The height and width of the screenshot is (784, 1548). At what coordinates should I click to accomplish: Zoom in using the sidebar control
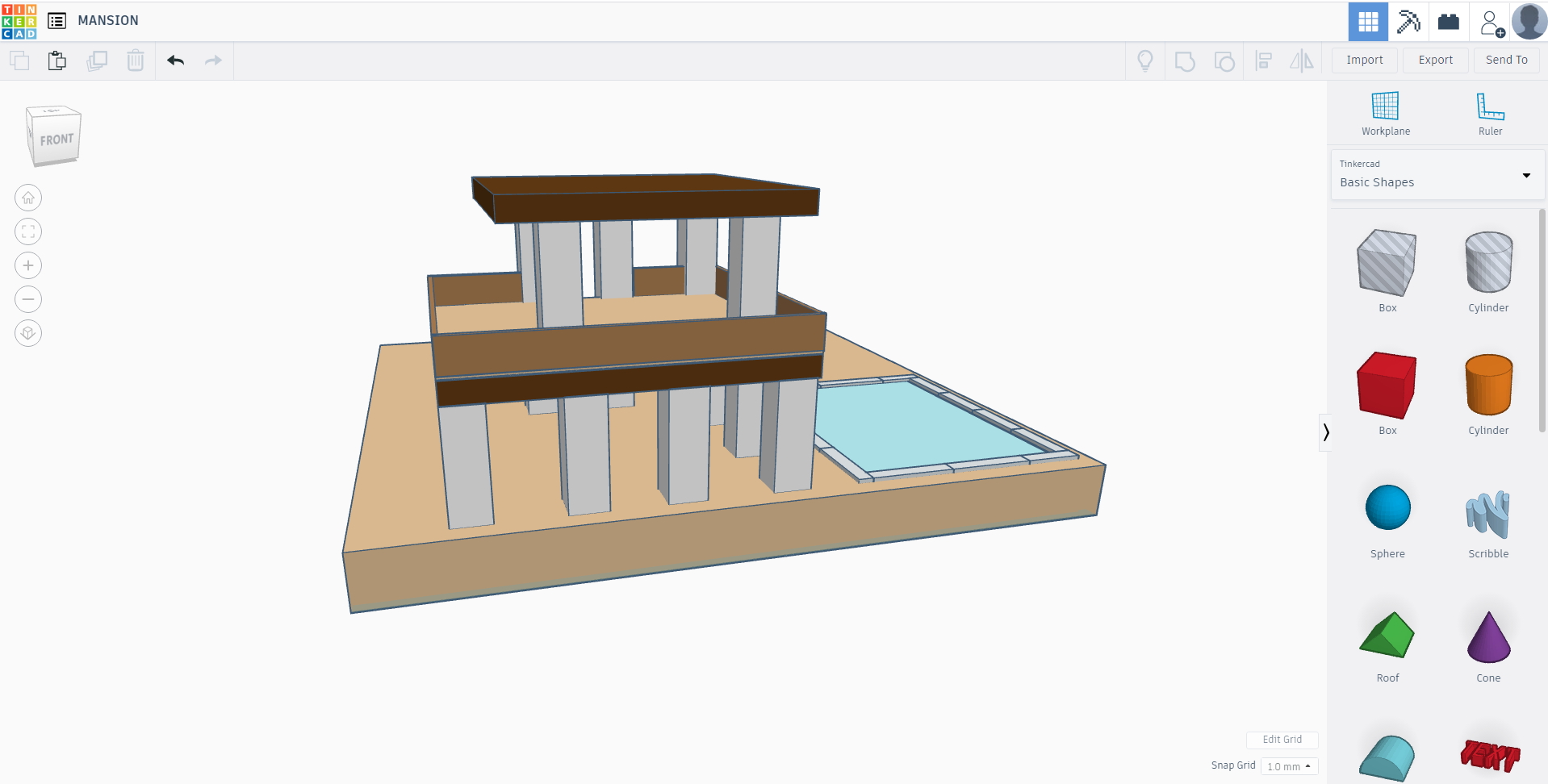pos(28,265)
